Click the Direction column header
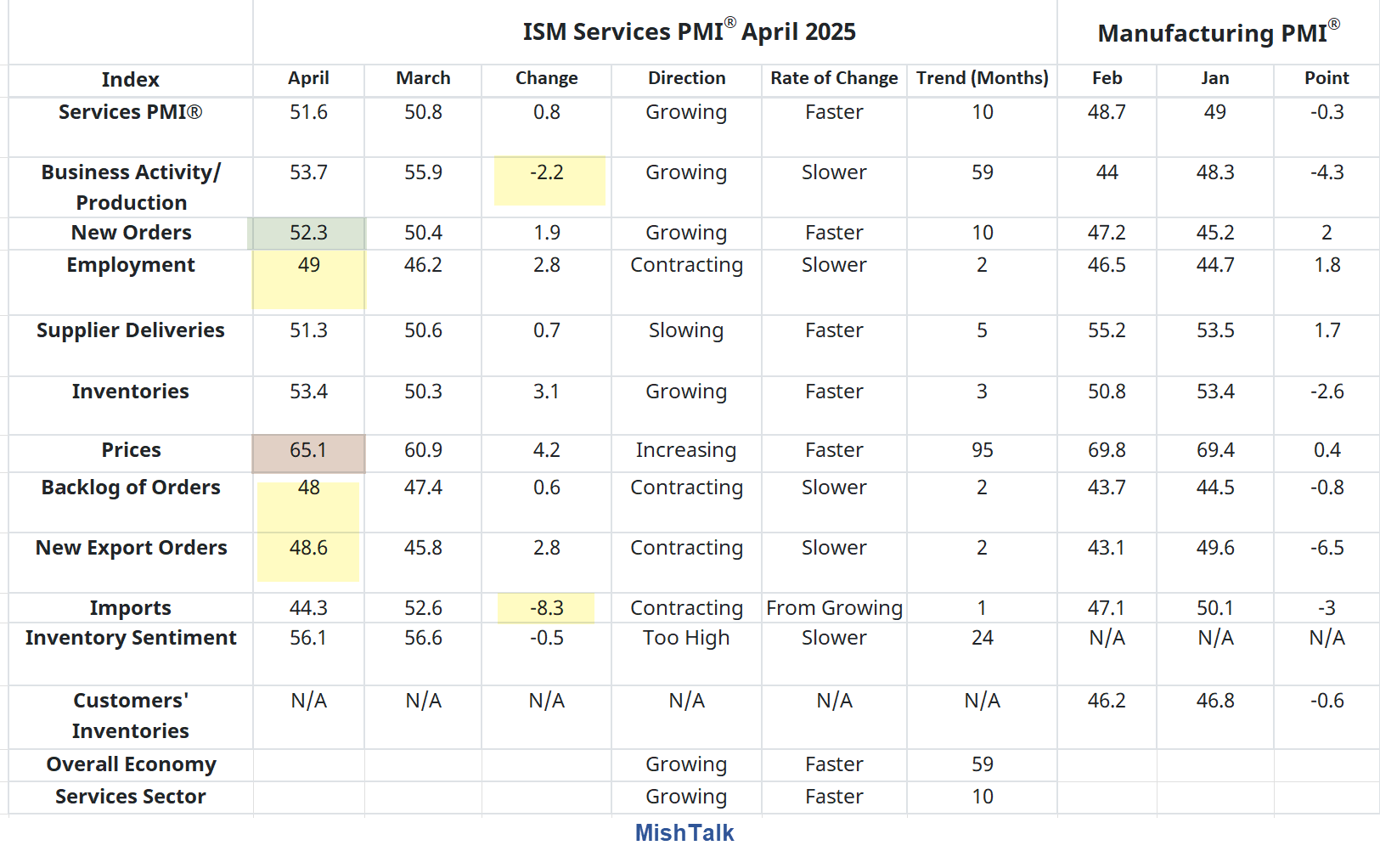1380x868 pixels. [x=685, y=78]
